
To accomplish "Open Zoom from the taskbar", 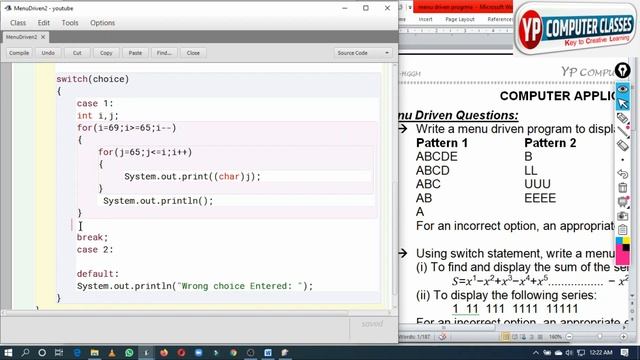I will pos(198,352).
